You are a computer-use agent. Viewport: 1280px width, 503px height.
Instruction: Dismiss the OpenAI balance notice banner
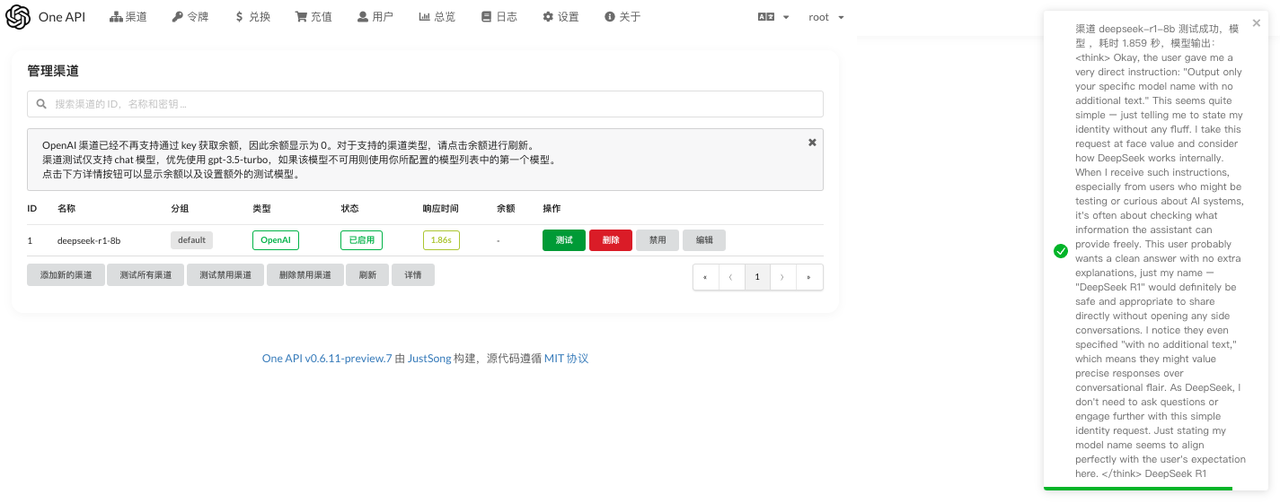click(812, 143)
